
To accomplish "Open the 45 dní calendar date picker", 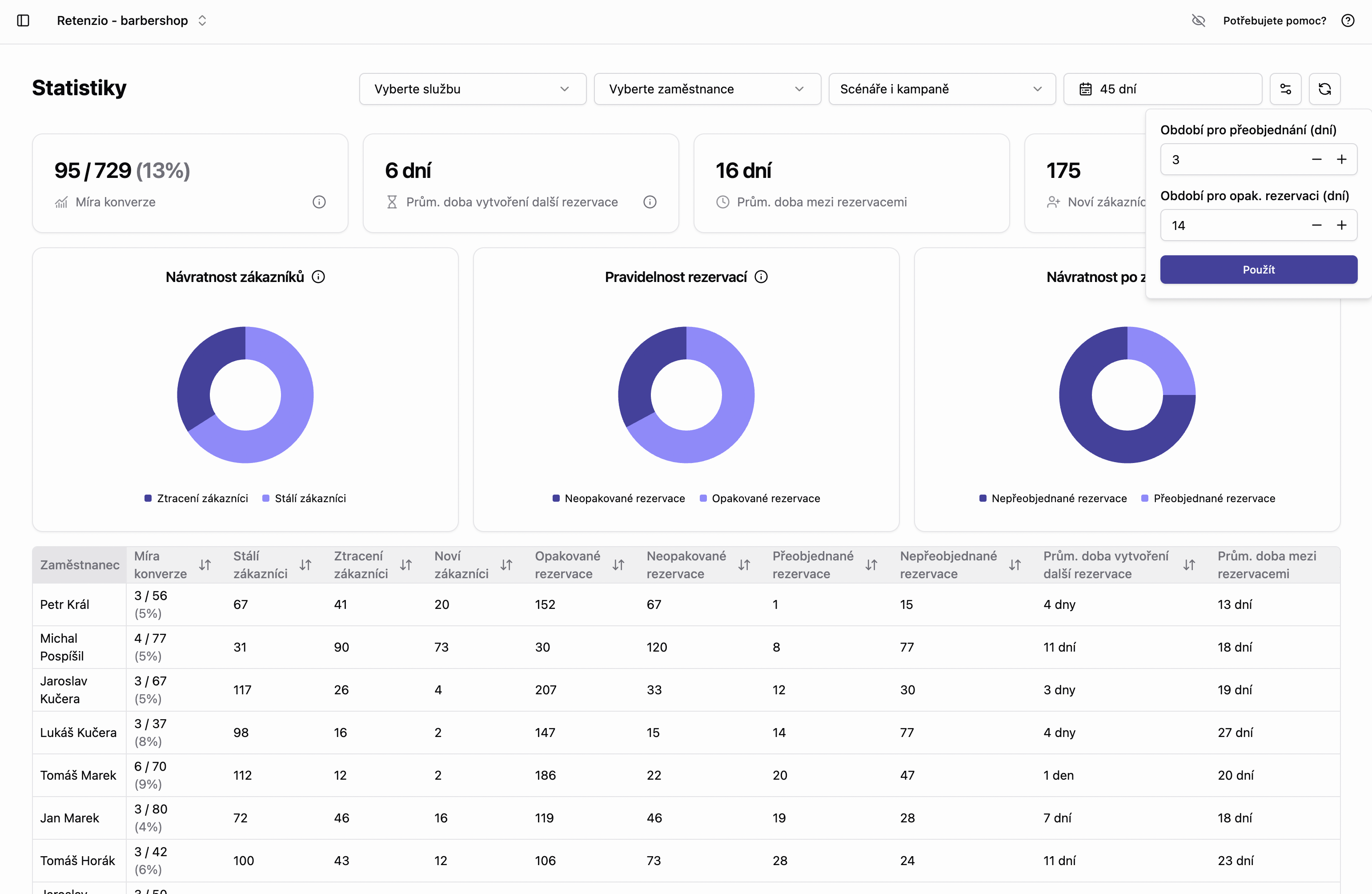I will (1162, 89).
